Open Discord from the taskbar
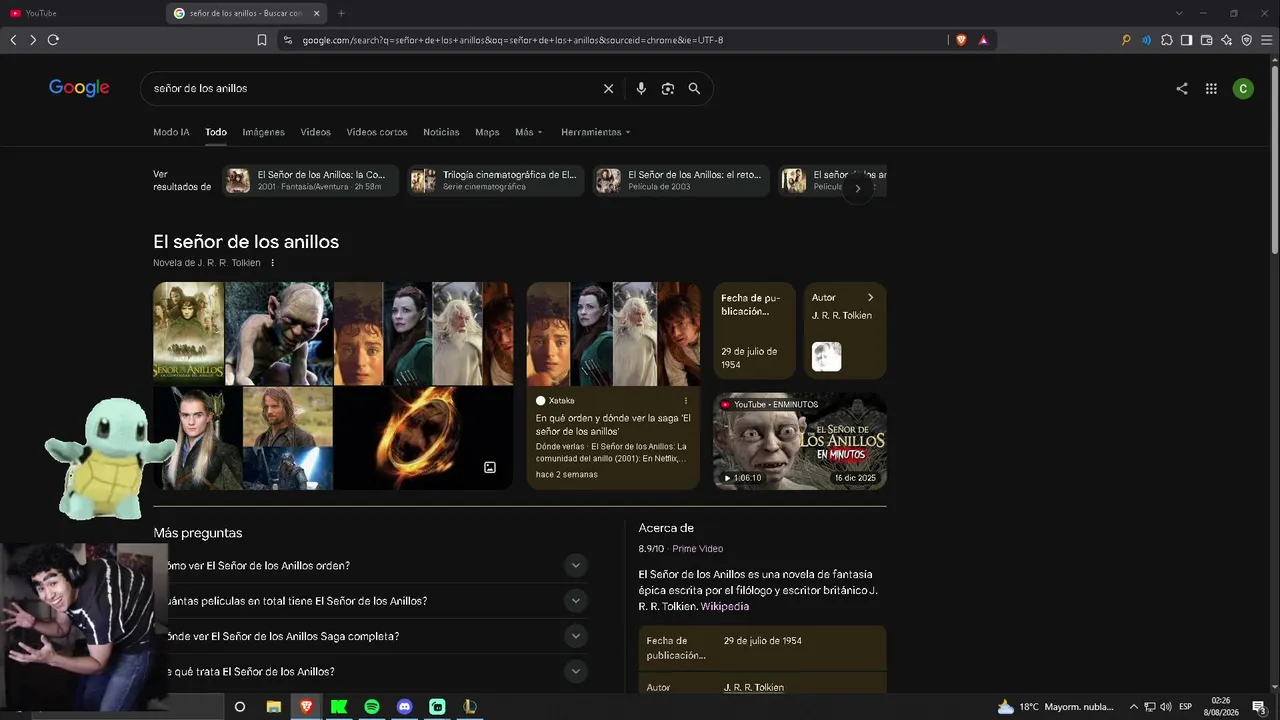This screenshot has width=1280, height=720. tap(404, 707)
